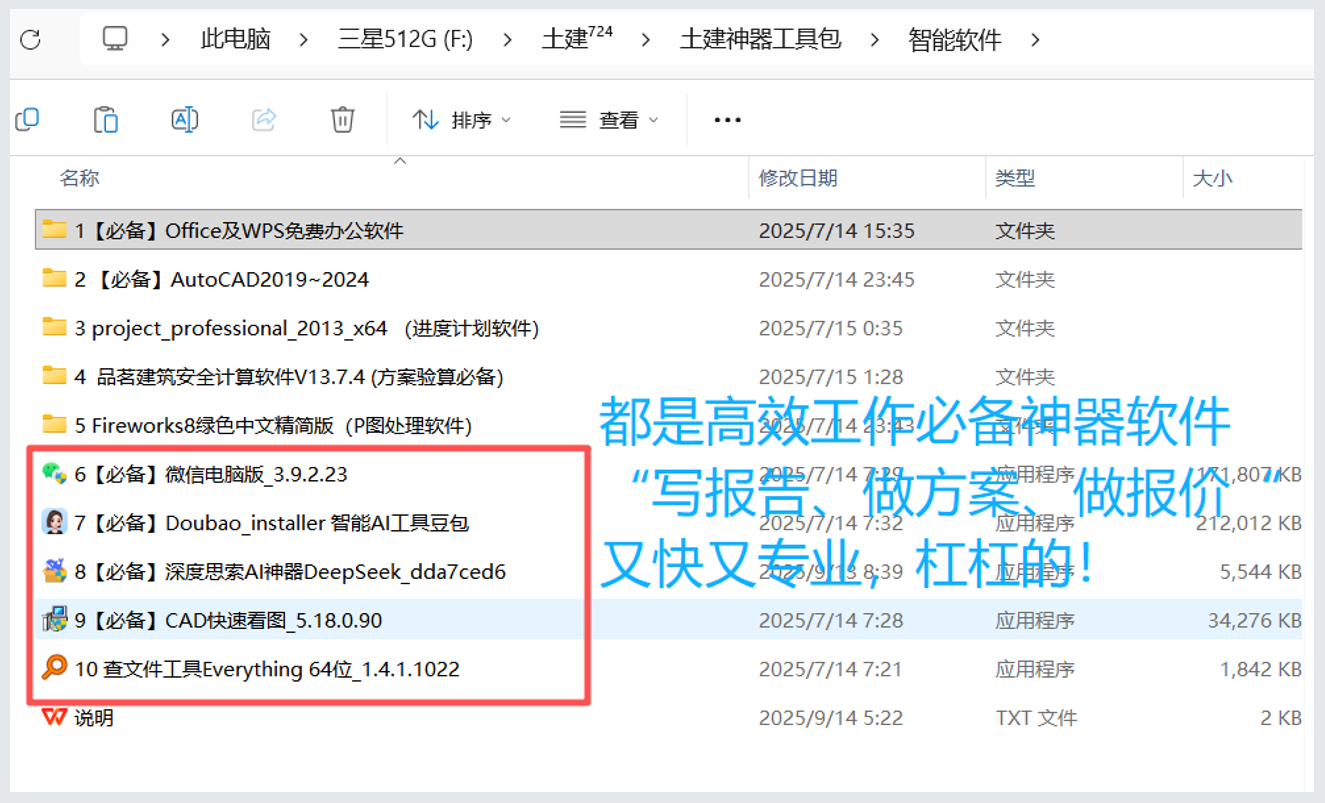Screen dimensions: 1325x803
Task: Click the share toolbar icon
Action: 264,120
